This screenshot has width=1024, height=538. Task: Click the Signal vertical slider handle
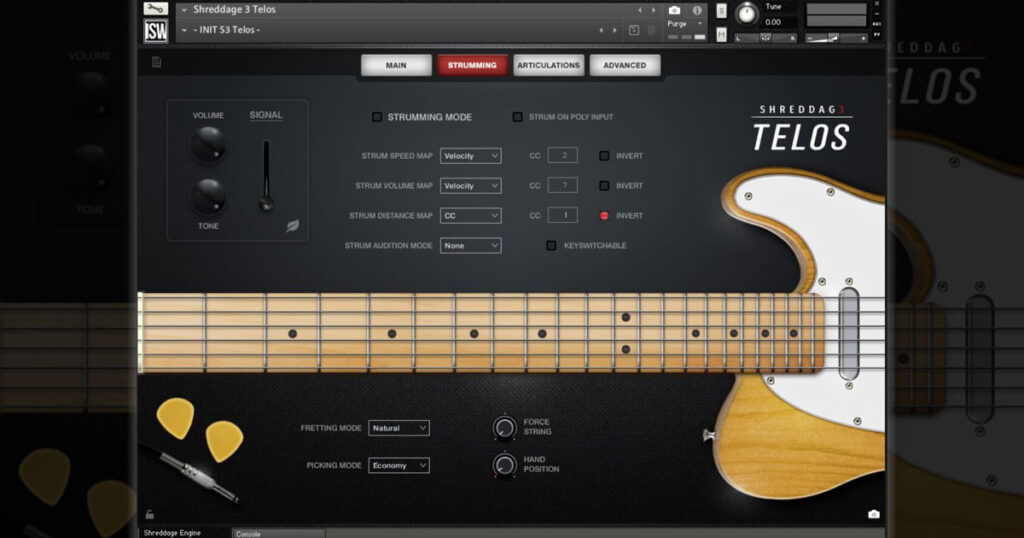coord(266,203)
